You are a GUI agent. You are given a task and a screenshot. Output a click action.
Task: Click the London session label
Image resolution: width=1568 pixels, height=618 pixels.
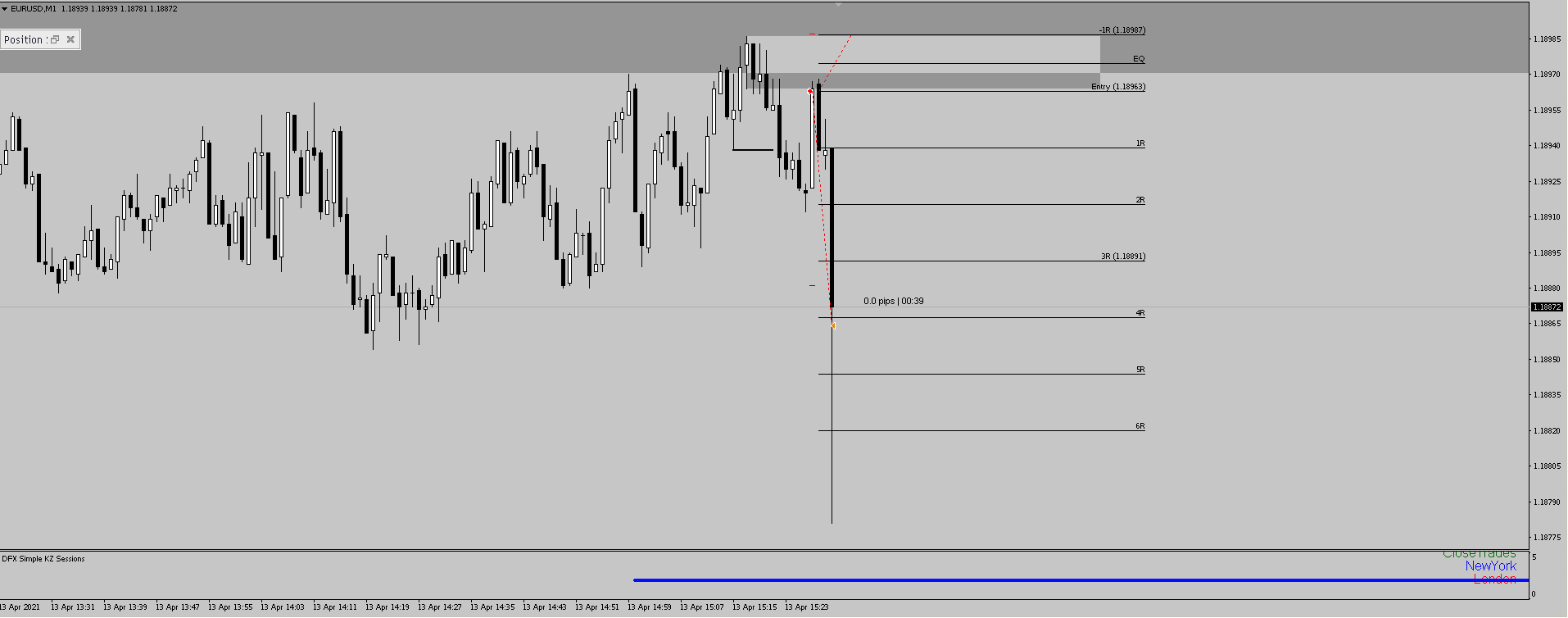click(x=1494, y=579)
